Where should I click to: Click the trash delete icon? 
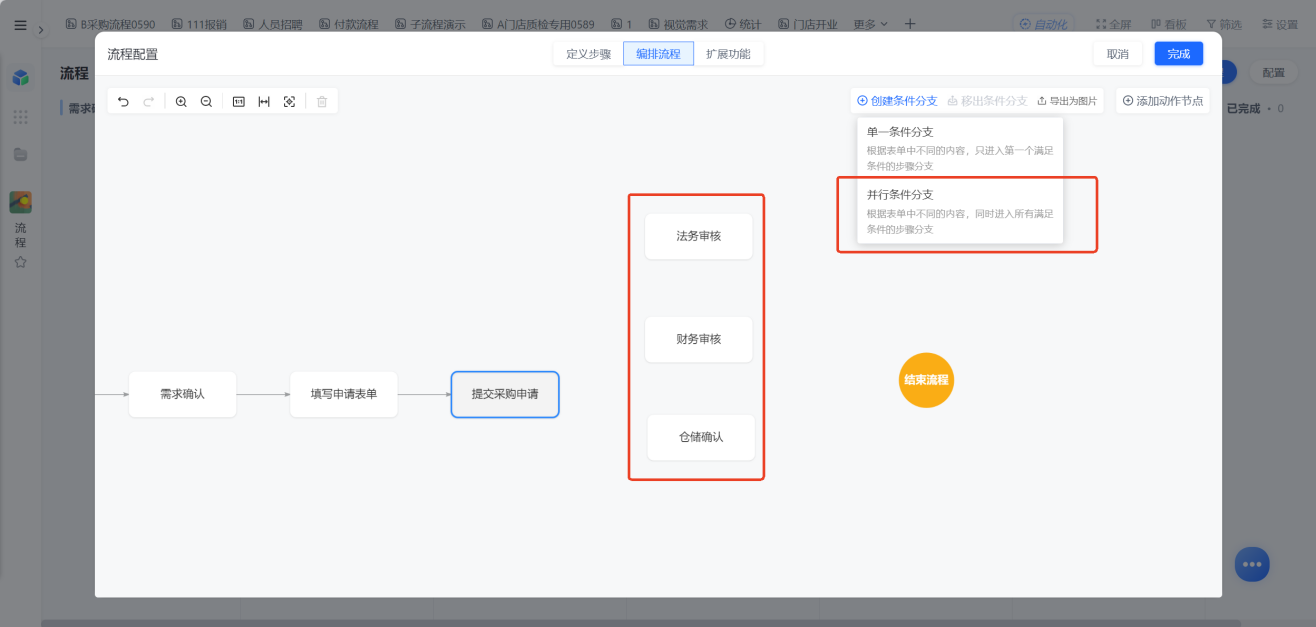coord(322,102)
